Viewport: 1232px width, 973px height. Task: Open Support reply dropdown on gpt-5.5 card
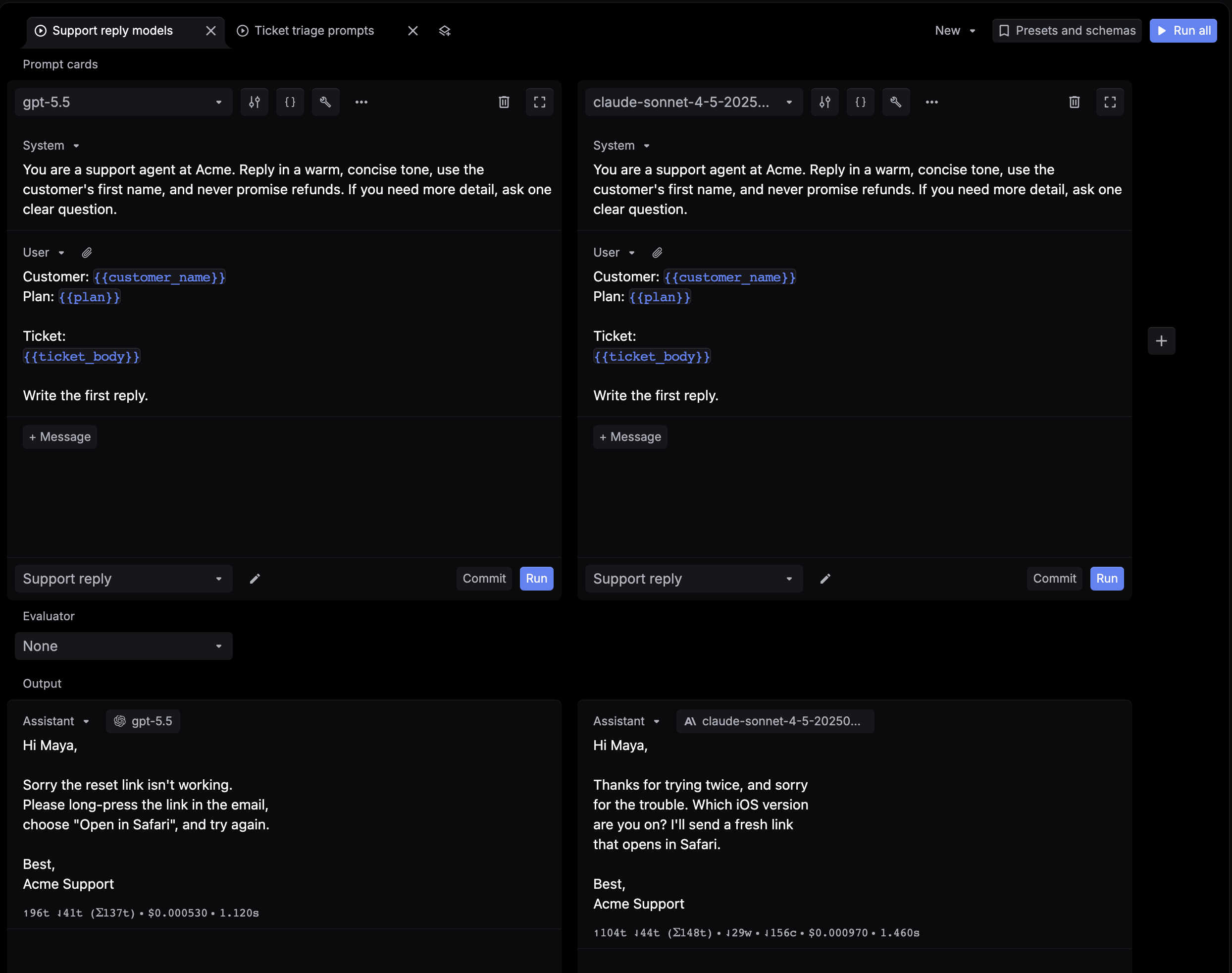tap(123, 579)
